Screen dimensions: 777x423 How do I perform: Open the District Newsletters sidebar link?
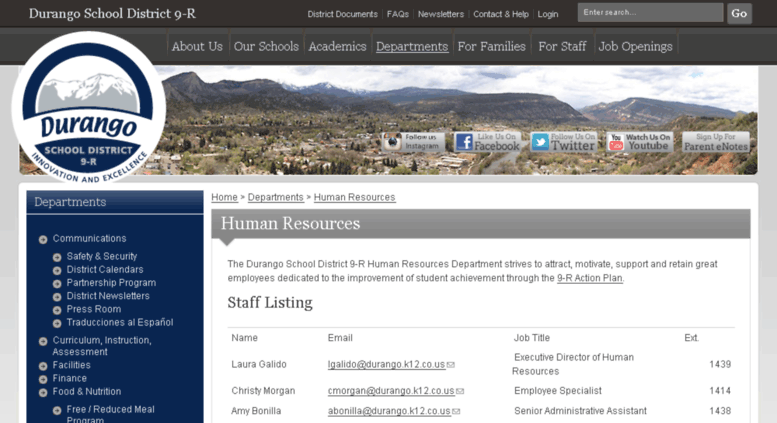108,296
